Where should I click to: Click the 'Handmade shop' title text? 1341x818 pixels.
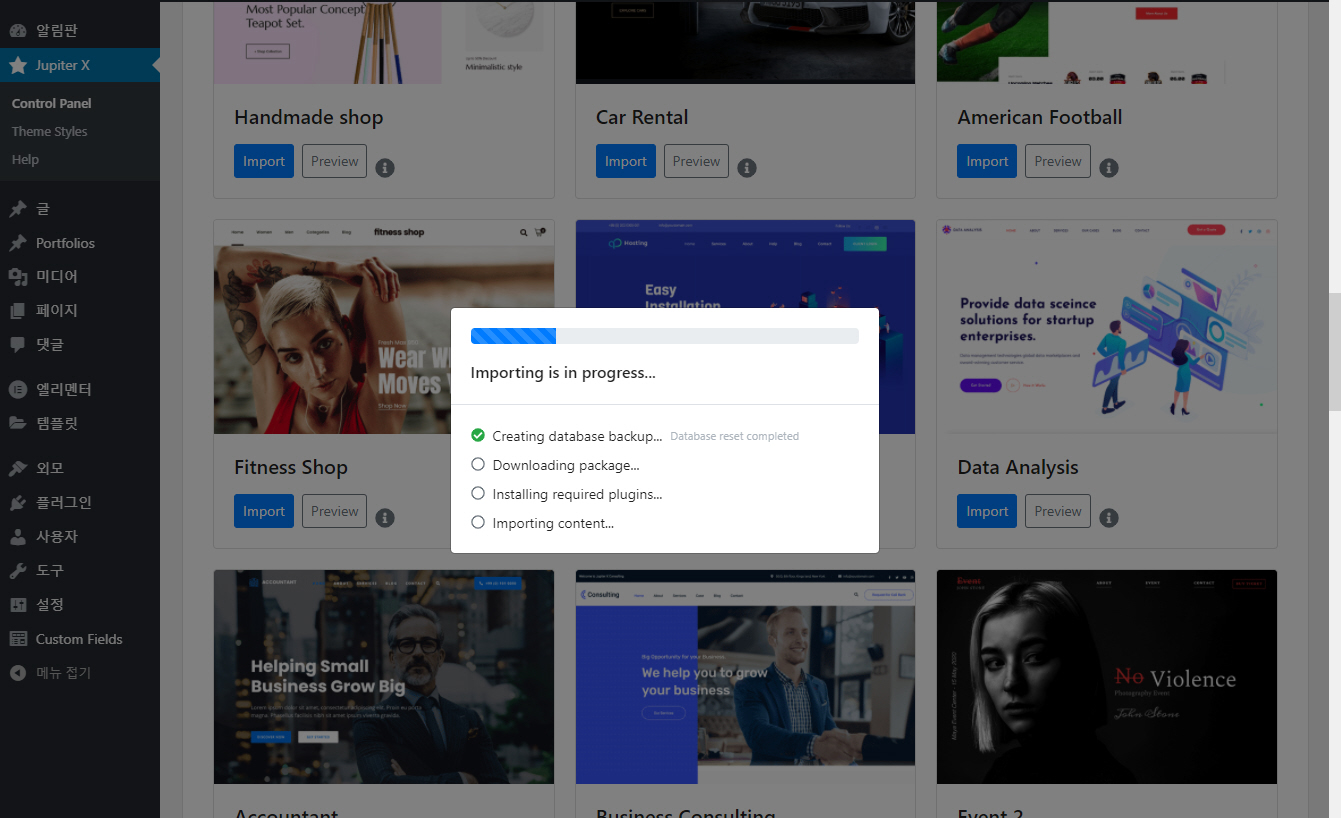pyautogui.click(x=309, y=117)
